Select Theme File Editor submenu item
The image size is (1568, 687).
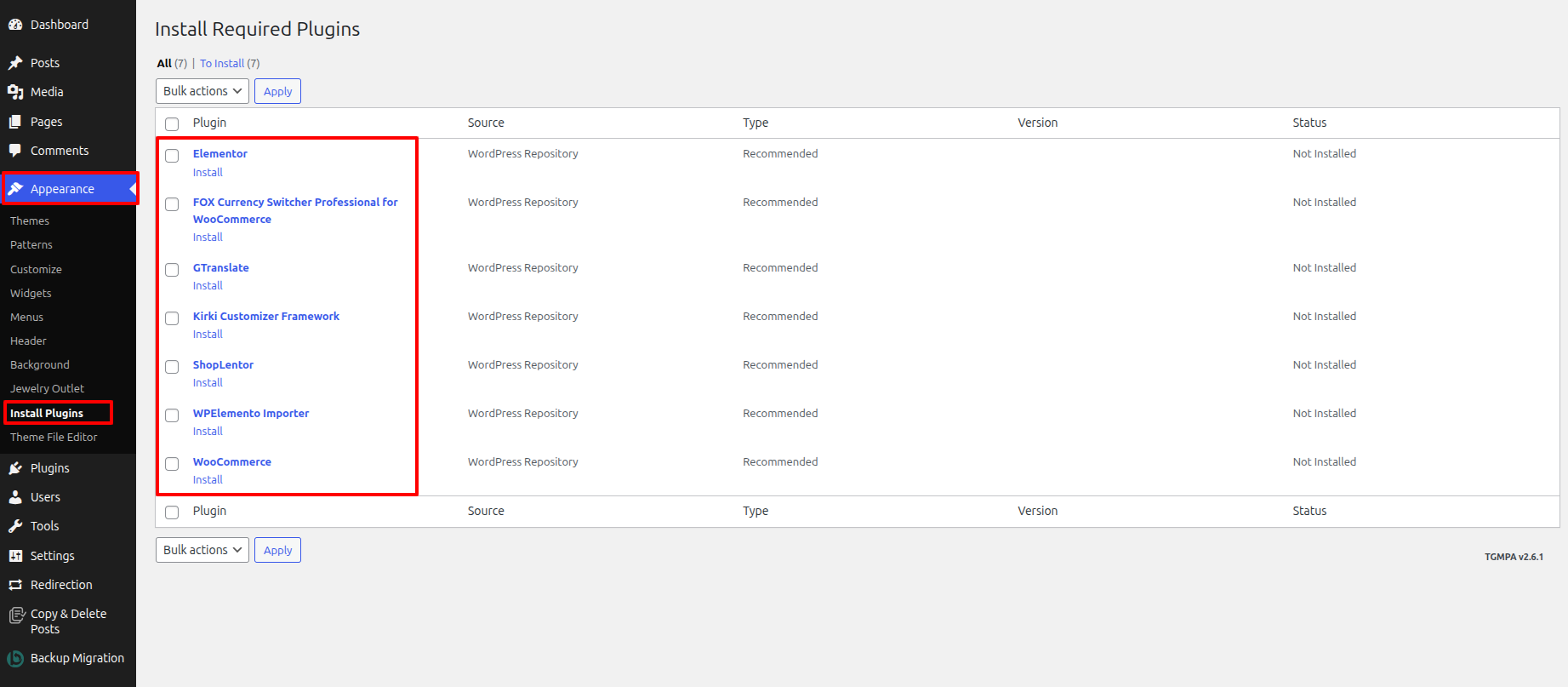tap(54, 437)
